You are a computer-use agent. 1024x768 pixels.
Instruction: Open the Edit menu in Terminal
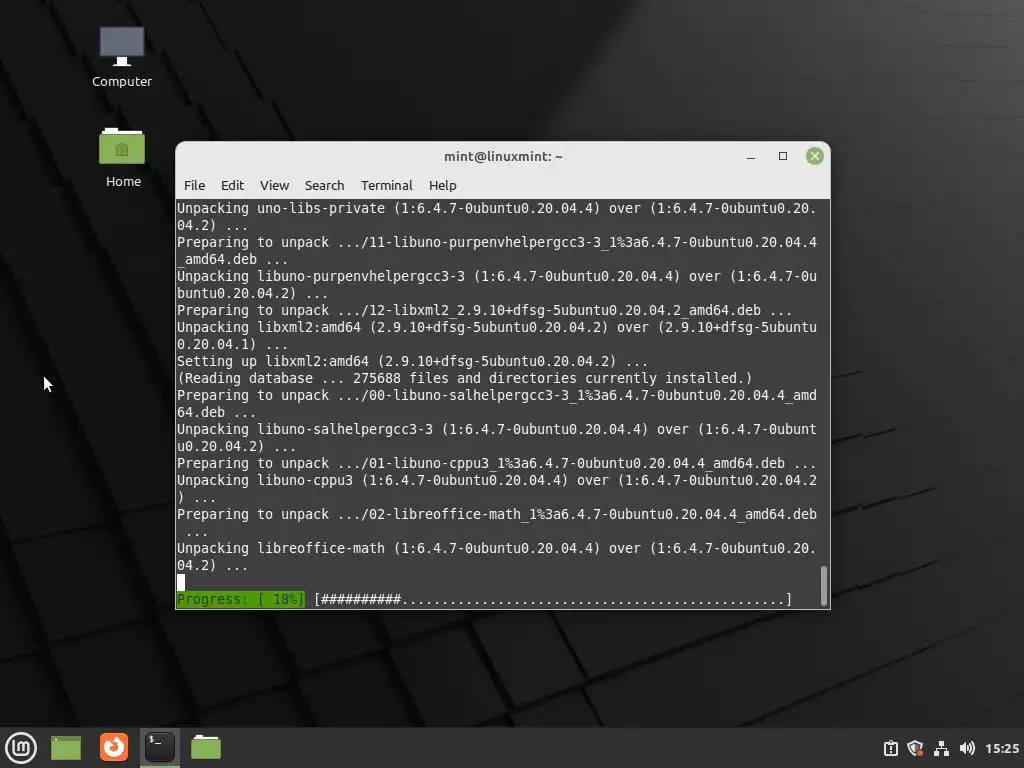point(232,185)
